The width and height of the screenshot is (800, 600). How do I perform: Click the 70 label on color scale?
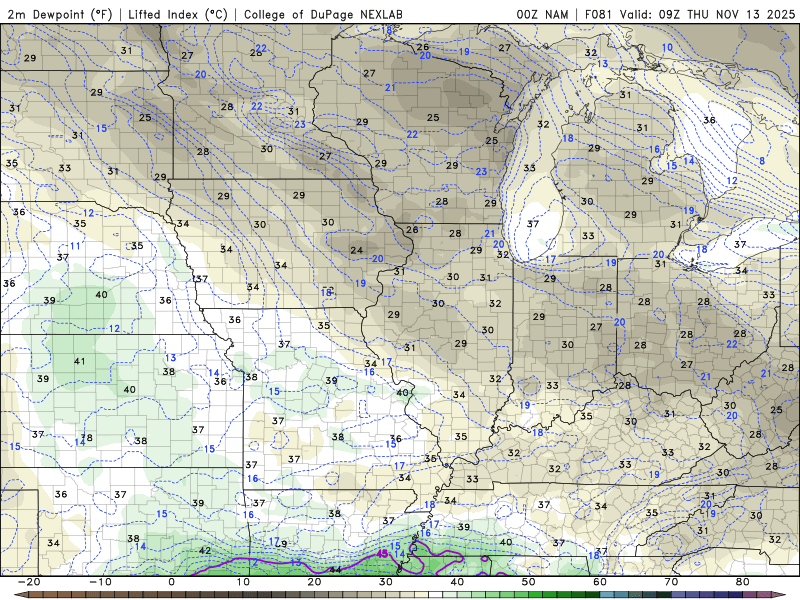pyautogui.click(x=671, y=582)
